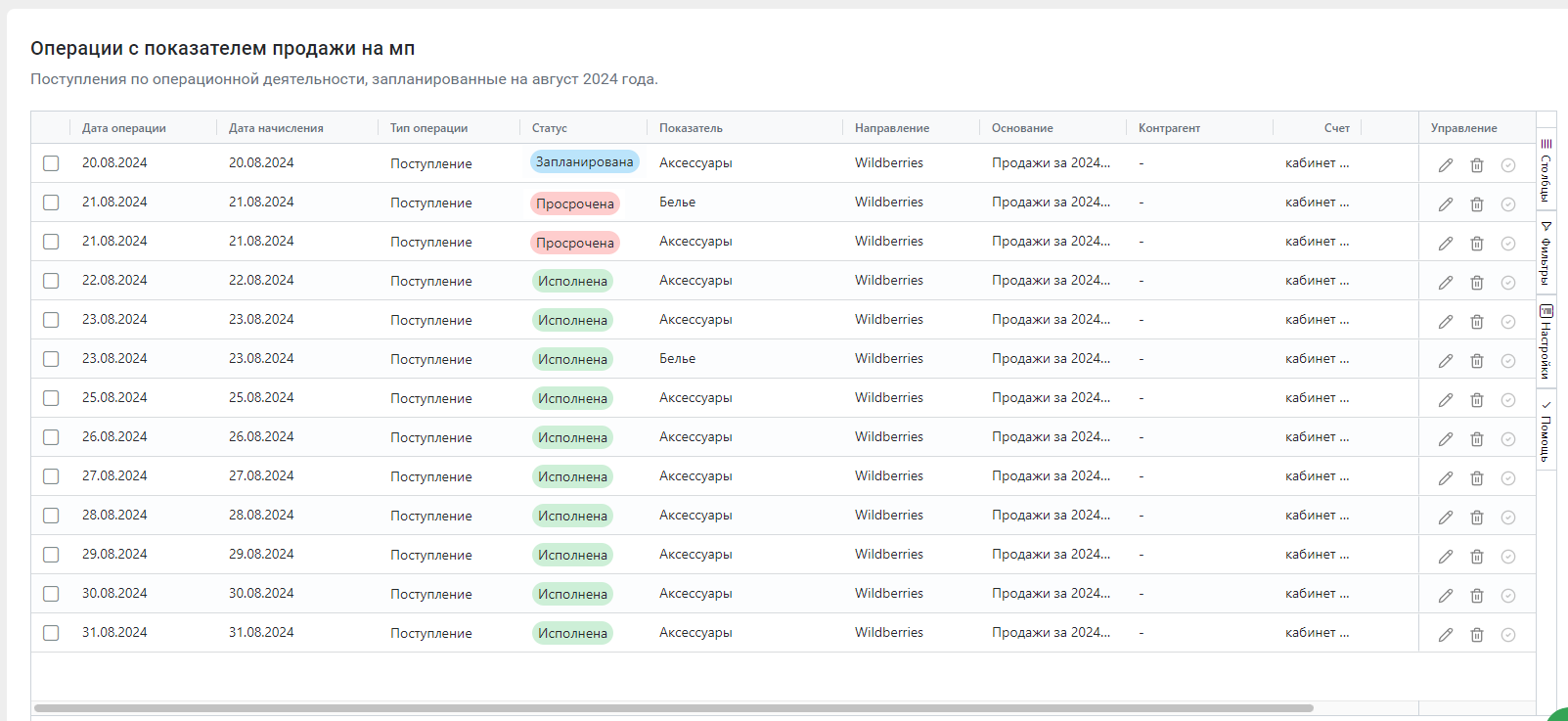Sort by Статус column header
The height and width of the screenshot is (721, 1568).
tap(550, 128)
